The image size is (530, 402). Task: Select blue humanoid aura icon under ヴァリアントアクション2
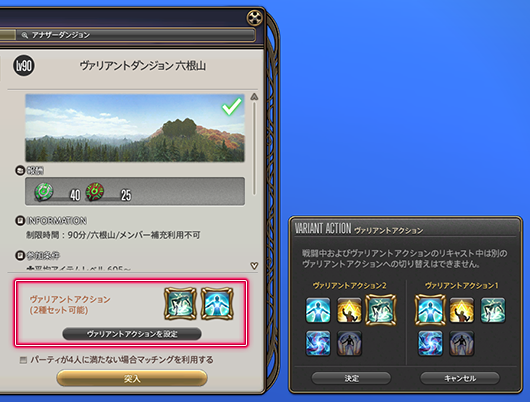click(x=318, y=310)
